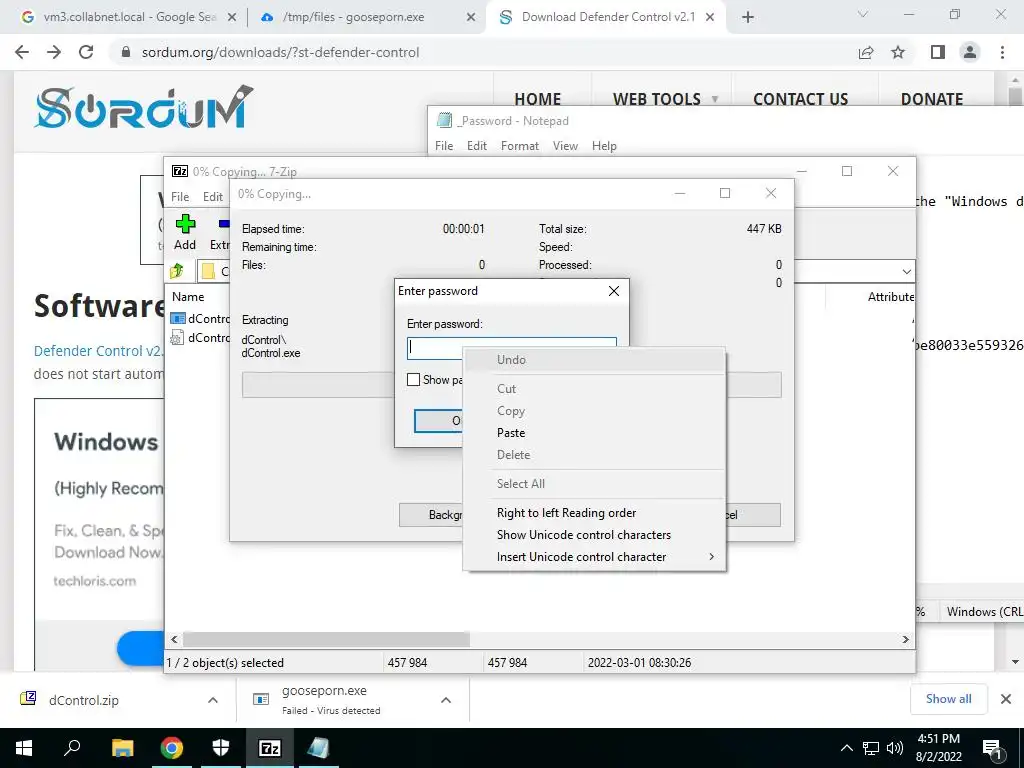Viewport: 1024px width, 768px height.
Task: Open the notification center icon
Action: [x=992, y=748]
